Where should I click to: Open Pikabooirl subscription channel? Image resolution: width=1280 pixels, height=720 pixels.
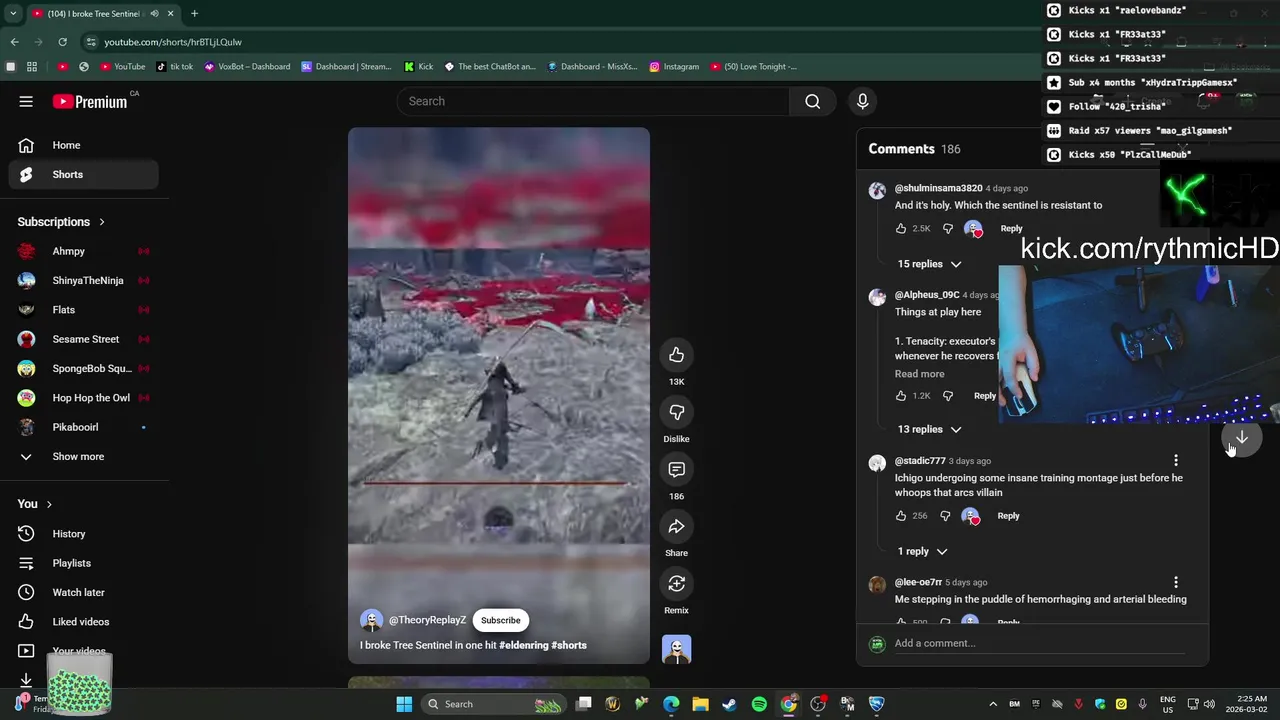pyautogui.click(x=84, y=427)
